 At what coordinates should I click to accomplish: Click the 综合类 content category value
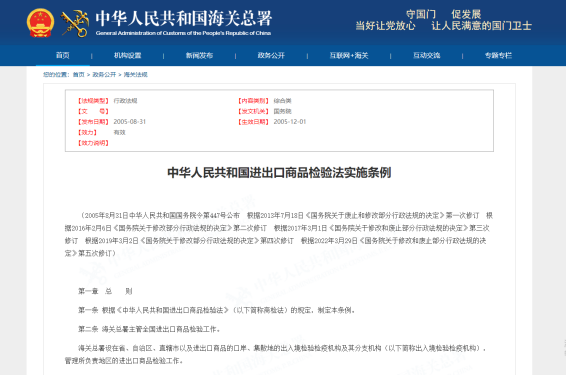282,101
